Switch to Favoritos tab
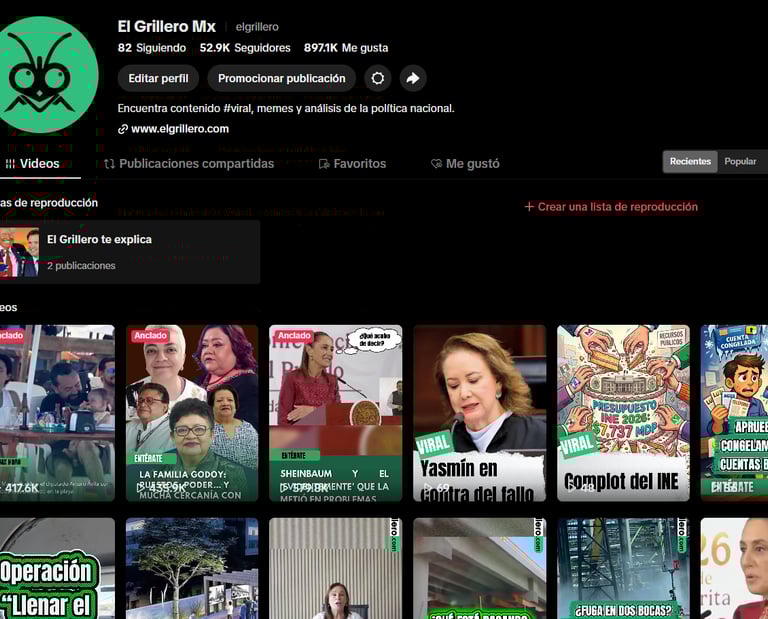768x619 pixels. pyautogui.click(x=352, y=164)
